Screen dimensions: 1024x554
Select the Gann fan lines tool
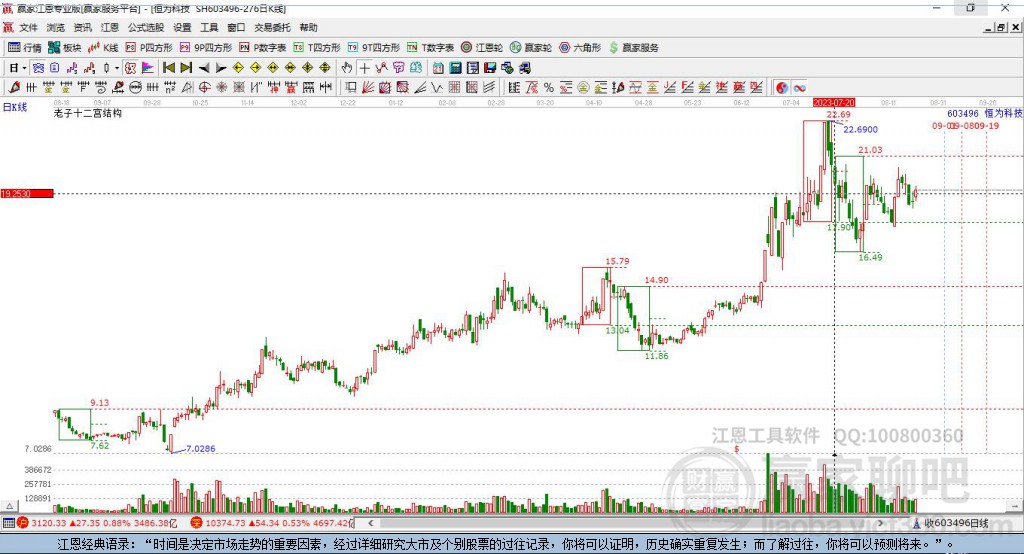coord(368,88)
